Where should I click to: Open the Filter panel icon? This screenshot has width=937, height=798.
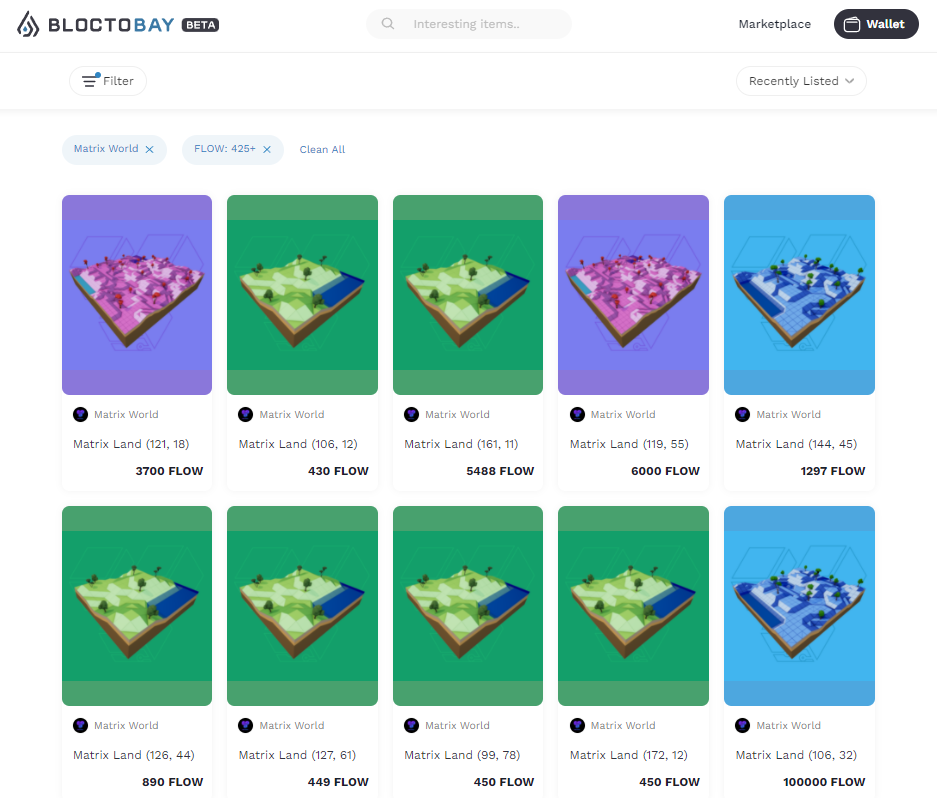[91, 80]
